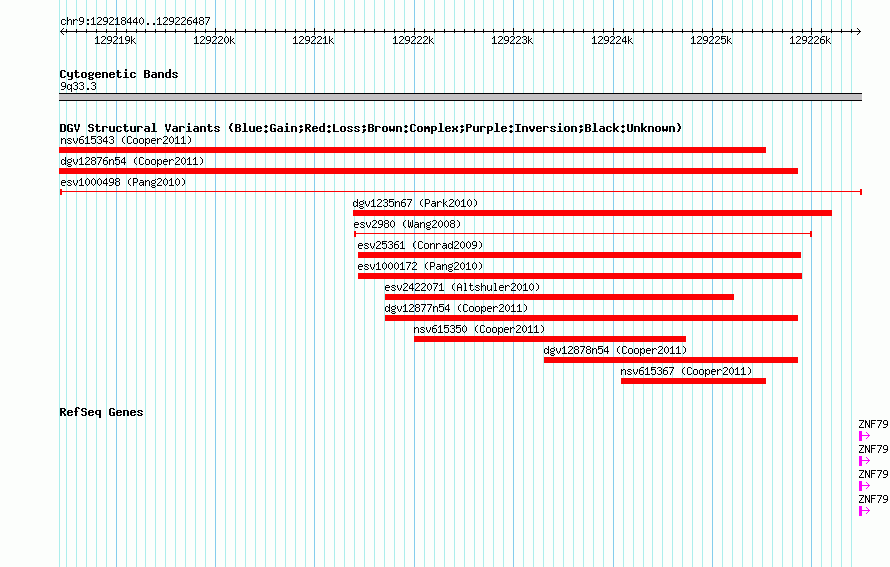Click the DGV Structural Variants track title
Screen dimensions: 890x567
(x=370, y=128)
